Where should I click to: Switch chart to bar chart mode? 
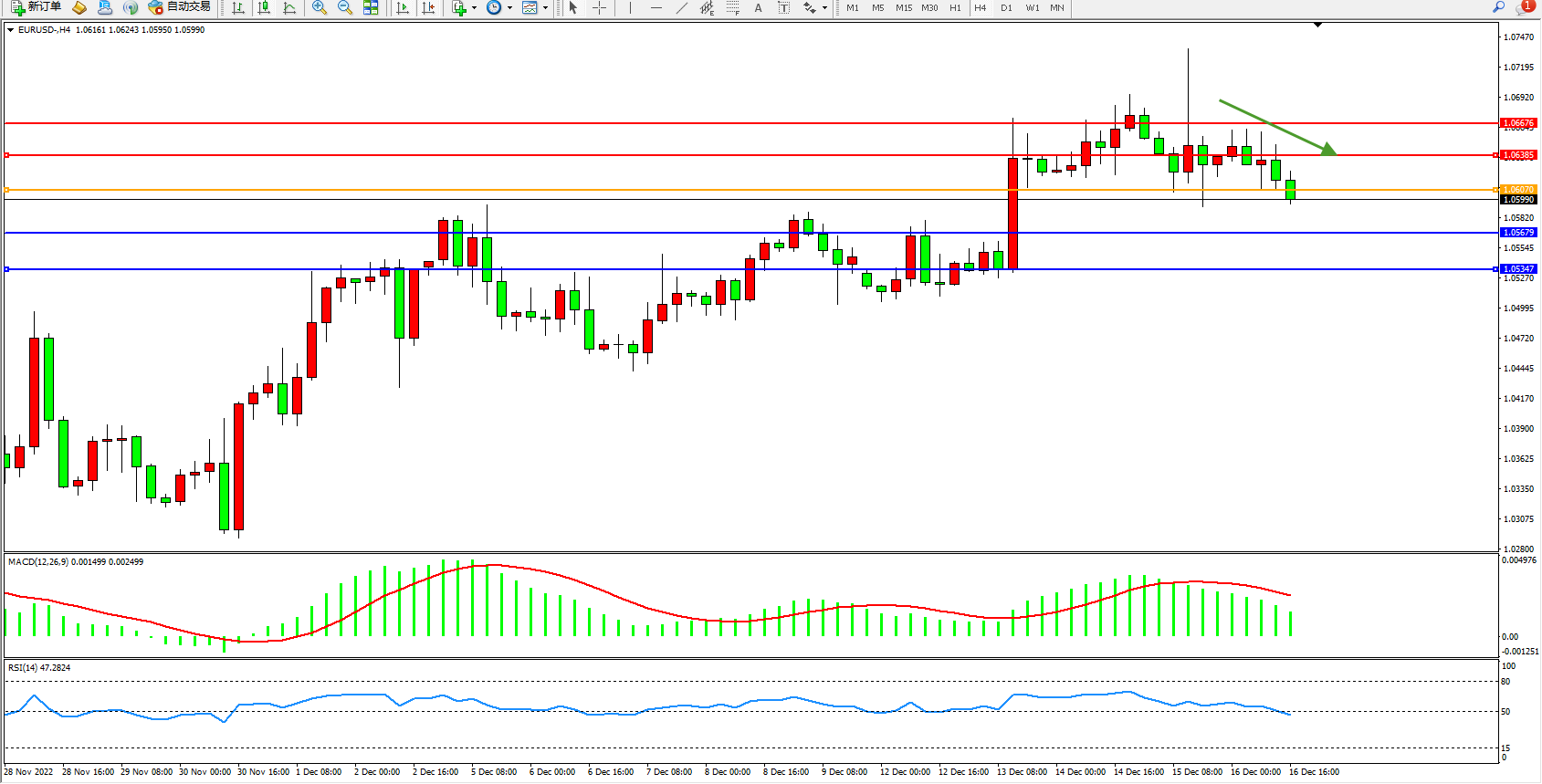pyautogui.click(x=238, y=7)
